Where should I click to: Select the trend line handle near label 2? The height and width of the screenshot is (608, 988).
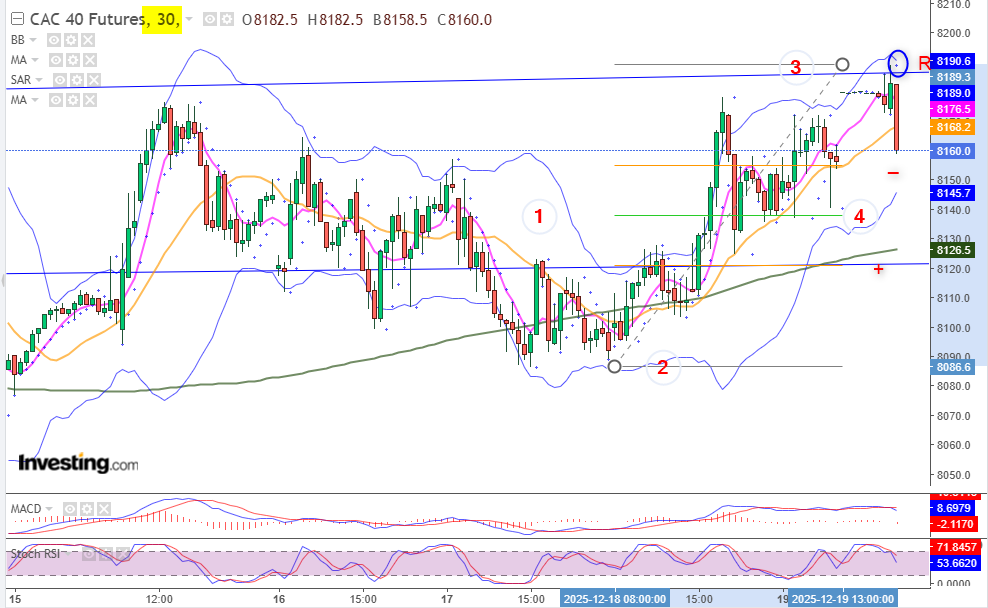[x=614, y=366]
